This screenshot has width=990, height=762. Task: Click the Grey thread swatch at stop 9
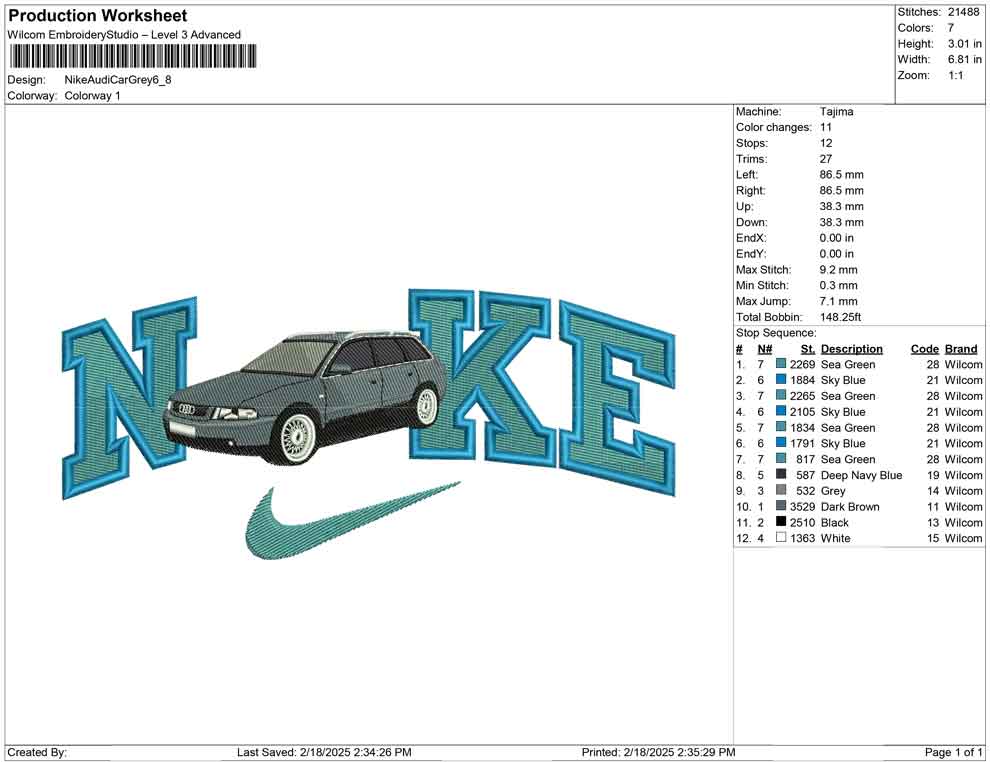[x=780, y=491]
